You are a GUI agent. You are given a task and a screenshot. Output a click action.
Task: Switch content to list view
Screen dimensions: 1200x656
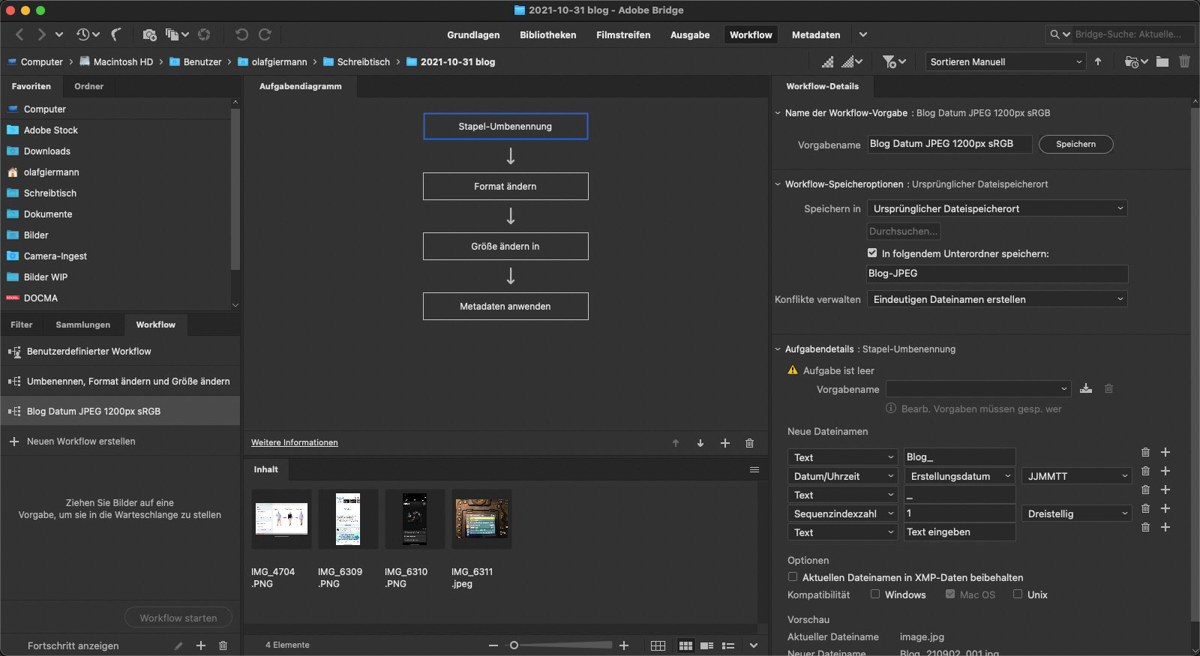pyautogui.click(x=729, y=646)
